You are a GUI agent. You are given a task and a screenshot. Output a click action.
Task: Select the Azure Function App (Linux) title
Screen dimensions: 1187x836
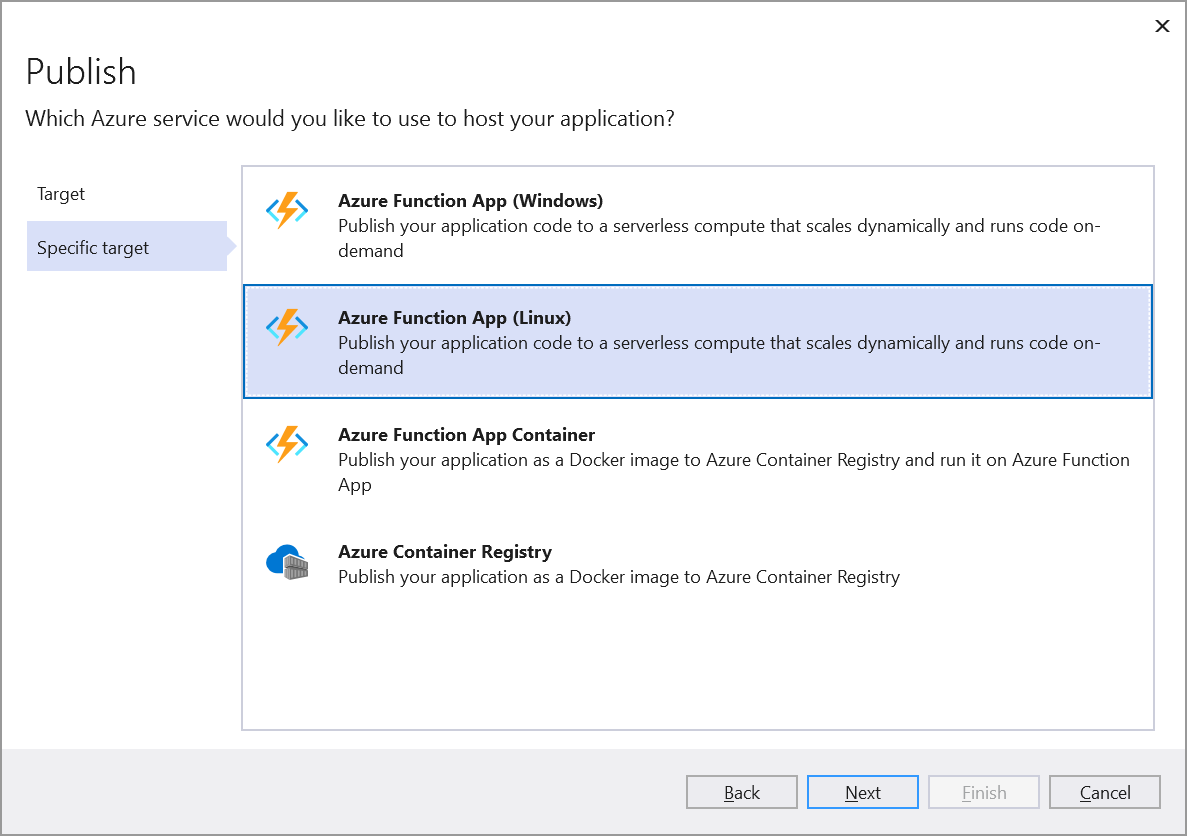point(454,318)
